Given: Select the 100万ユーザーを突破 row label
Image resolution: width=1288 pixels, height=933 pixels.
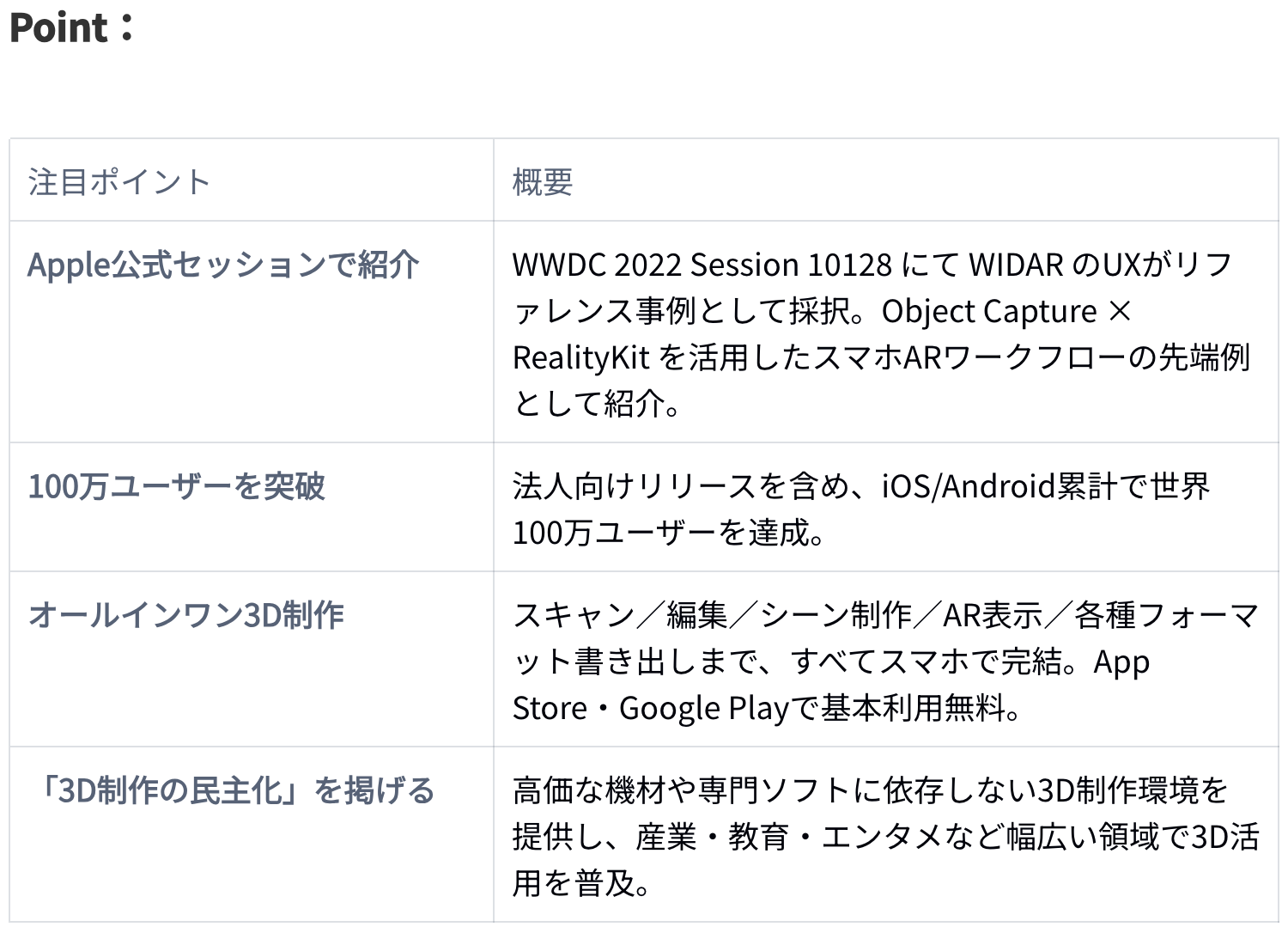Looking at the screenshot, I should 177,486.
